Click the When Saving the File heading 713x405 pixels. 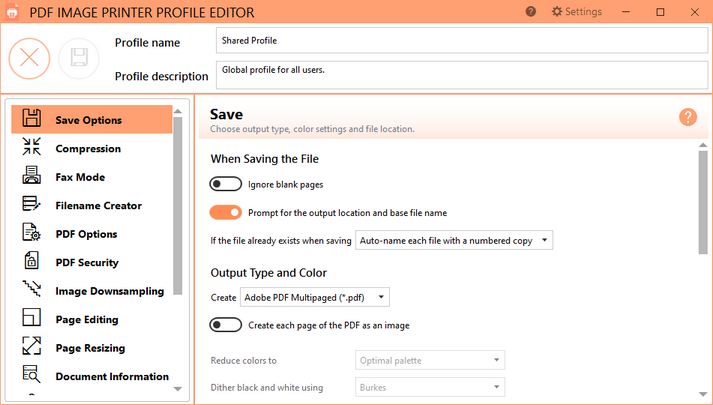264,159
